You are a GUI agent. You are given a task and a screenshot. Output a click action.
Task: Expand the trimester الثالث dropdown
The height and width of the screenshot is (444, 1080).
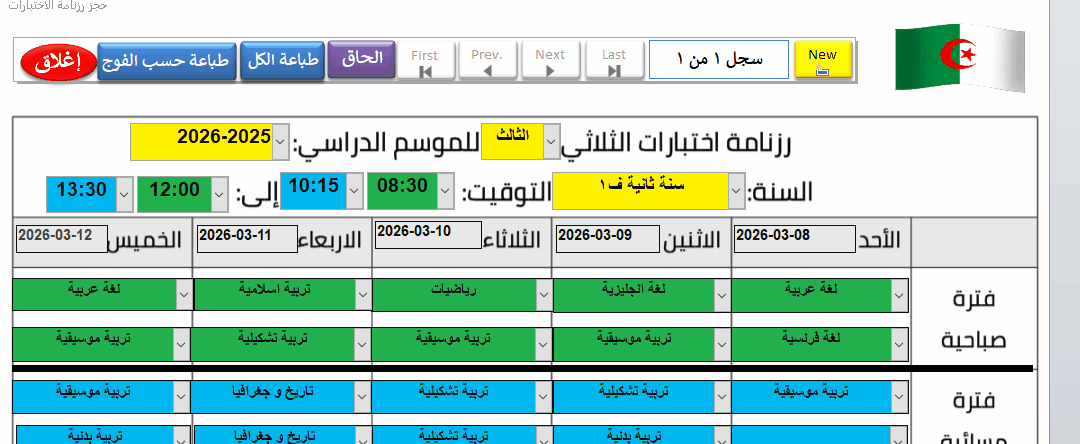click(551, 142)
